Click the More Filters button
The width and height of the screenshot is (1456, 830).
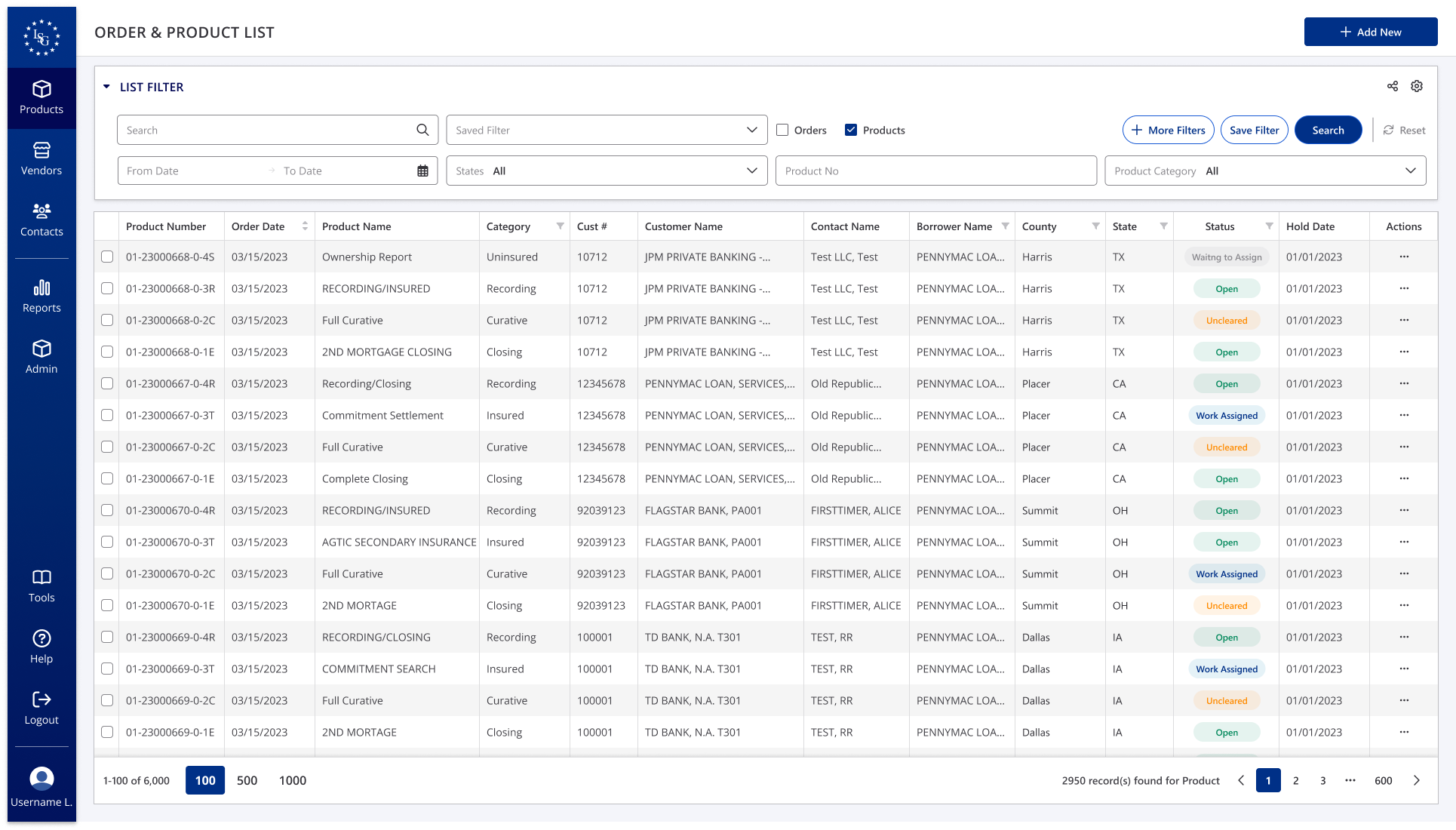pyautogui.click(x=1168, y=131)
